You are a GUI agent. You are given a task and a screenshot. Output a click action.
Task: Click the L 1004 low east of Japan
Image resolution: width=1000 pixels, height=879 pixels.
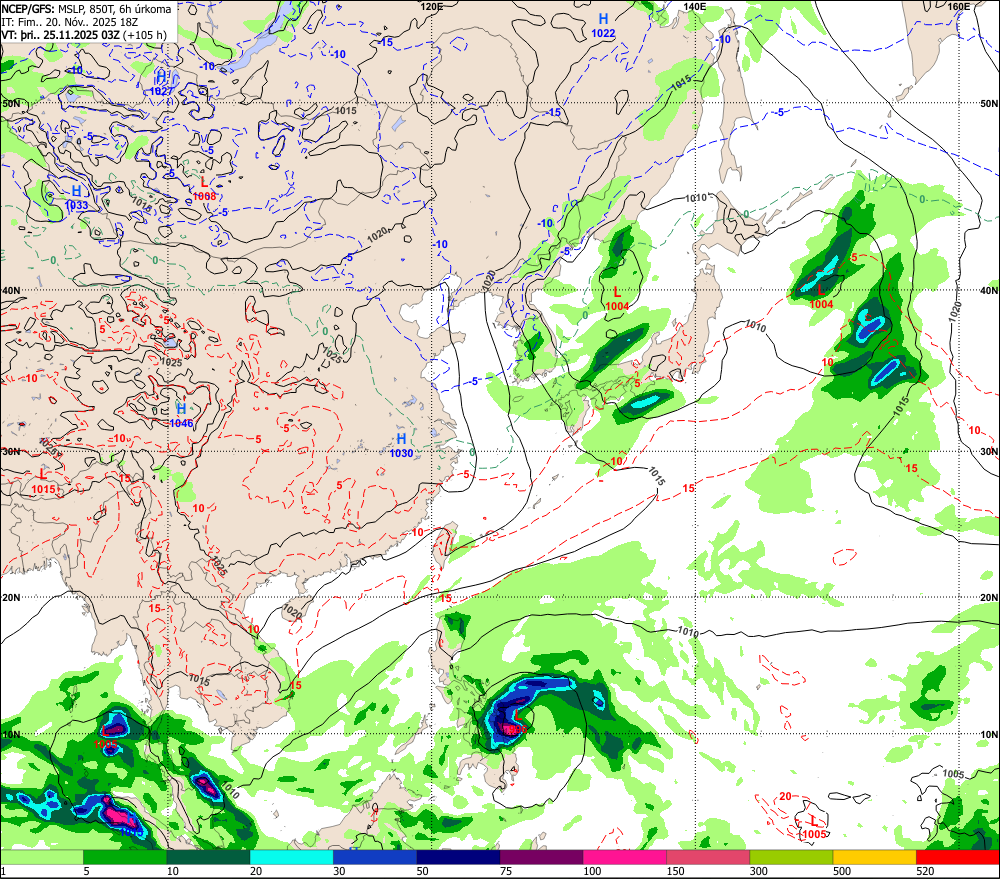click(x=821, y=297)
